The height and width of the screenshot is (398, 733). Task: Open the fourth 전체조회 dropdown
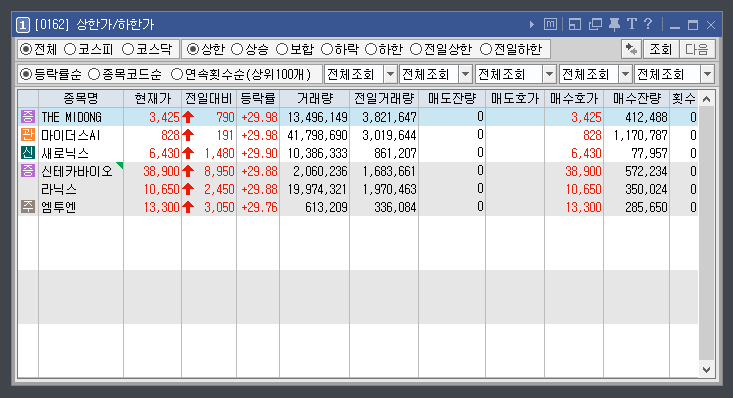(x=595, y=74)
